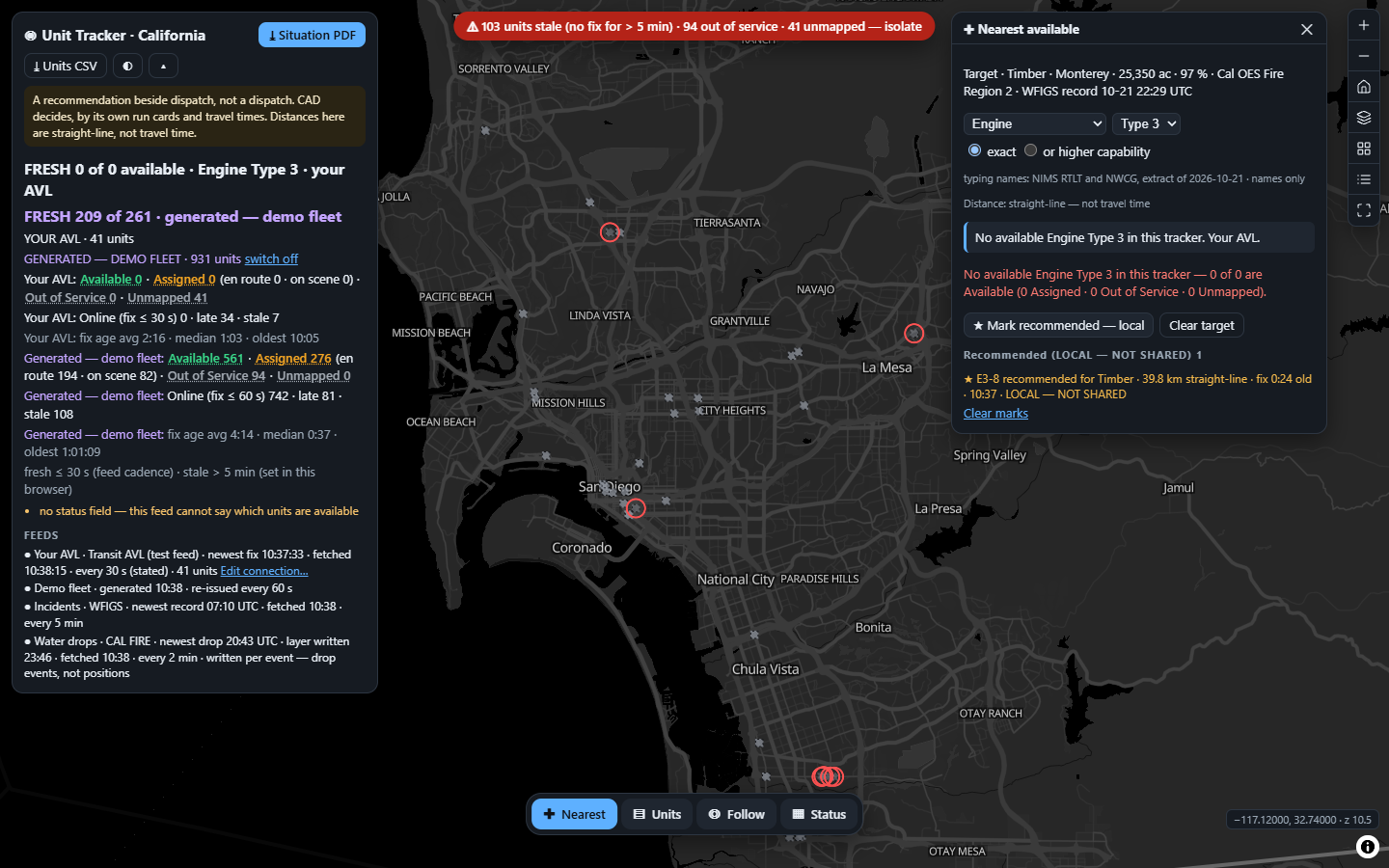Click the red stale-units alert banner
Image resolution: width=1389 pixels, height=868 pixels.
694,26
